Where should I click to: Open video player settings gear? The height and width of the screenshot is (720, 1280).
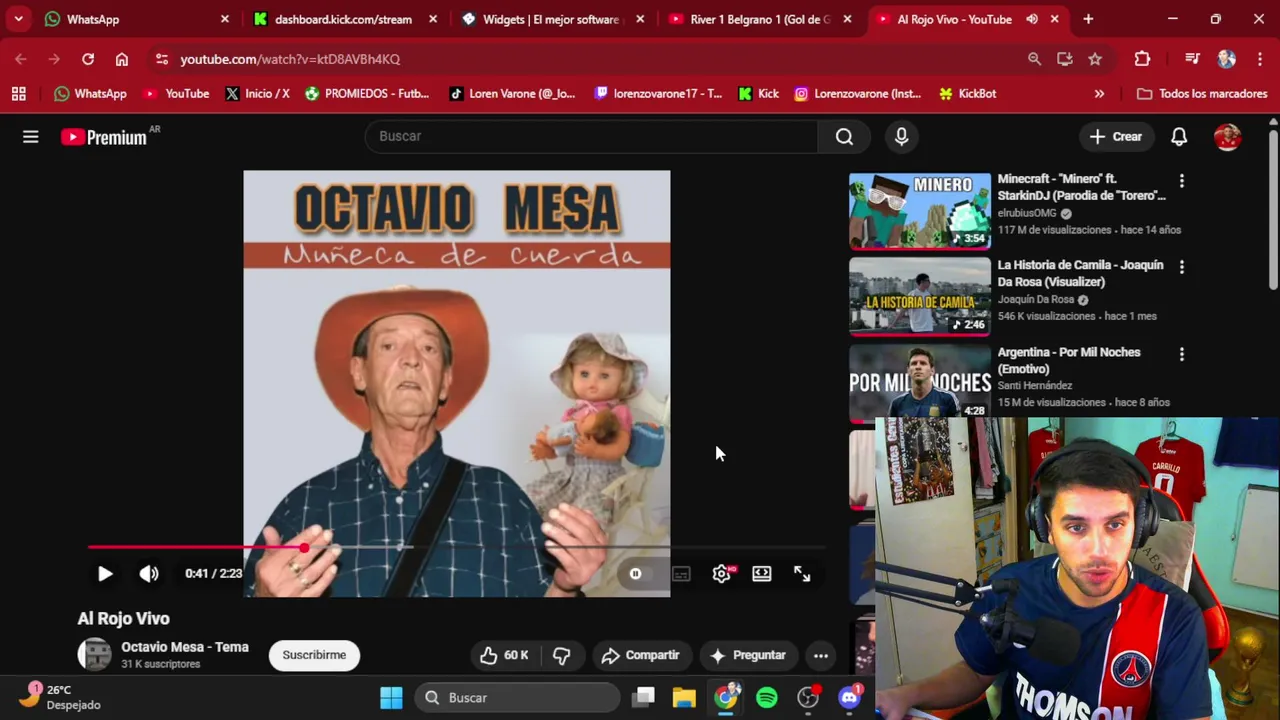coord(722,574)
